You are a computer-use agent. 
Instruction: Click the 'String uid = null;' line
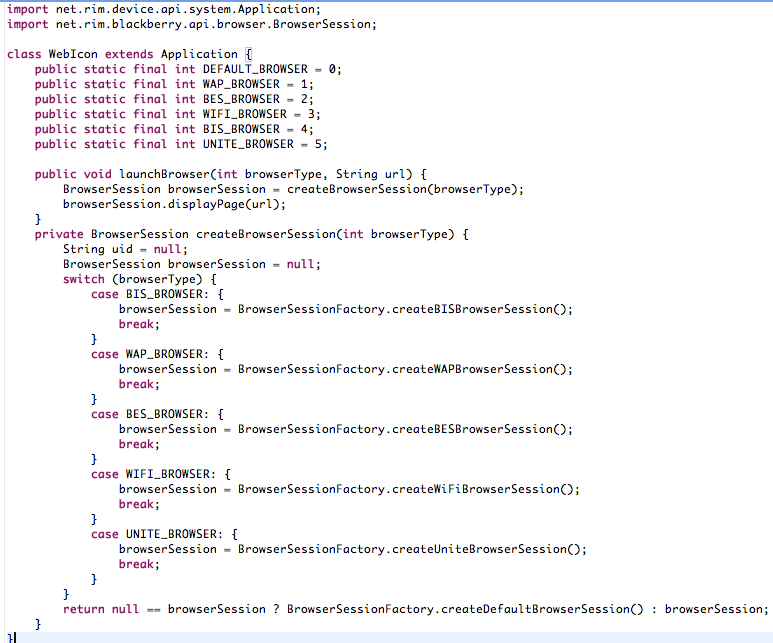point(125,249)
